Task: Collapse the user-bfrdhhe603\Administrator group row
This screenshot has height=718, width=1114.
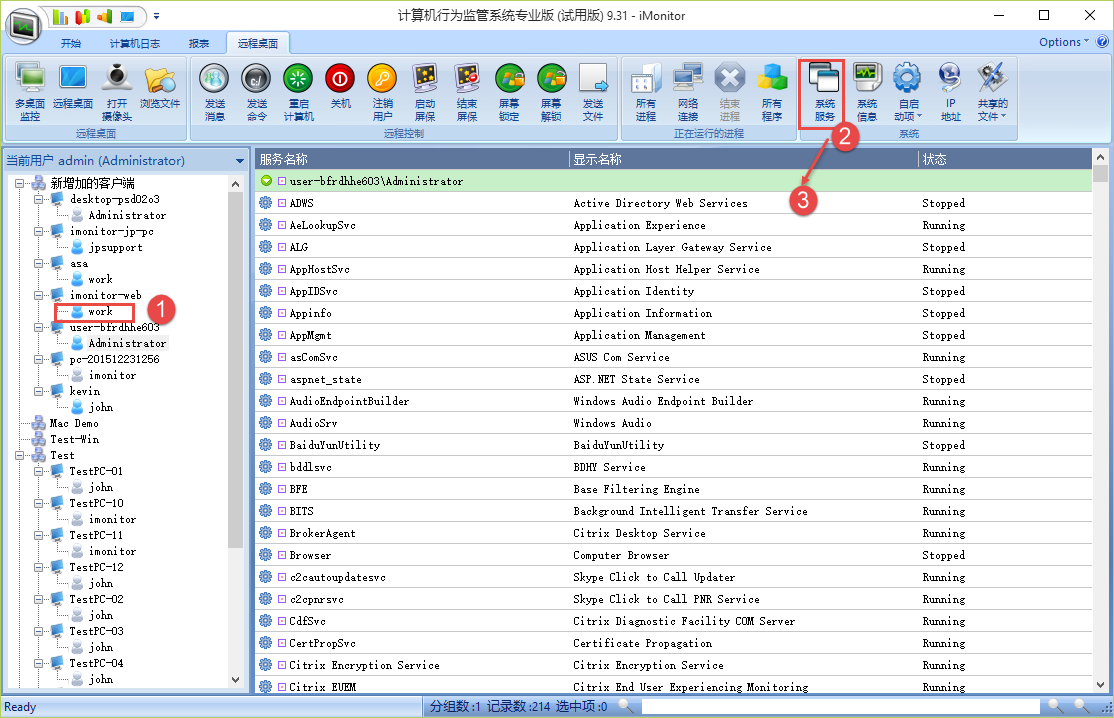Action: [266, 181]
